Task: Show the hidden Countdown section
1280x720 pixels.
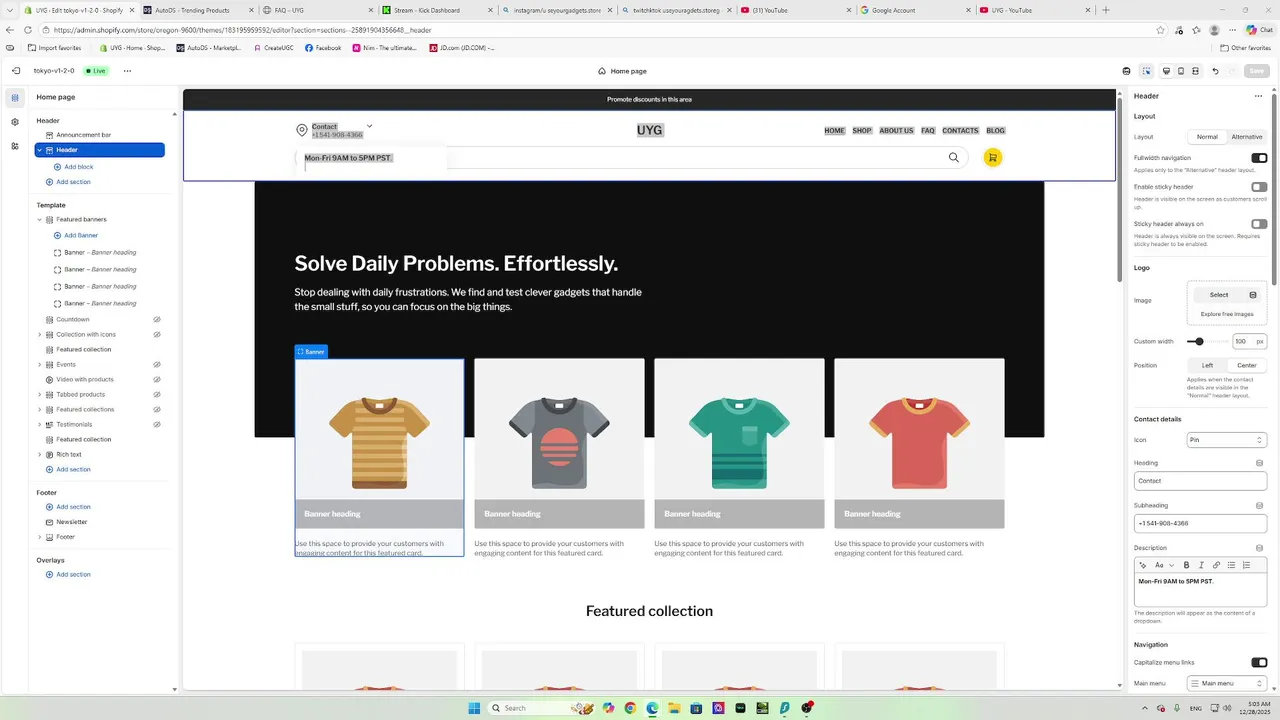Action: (x=157, y=319)
